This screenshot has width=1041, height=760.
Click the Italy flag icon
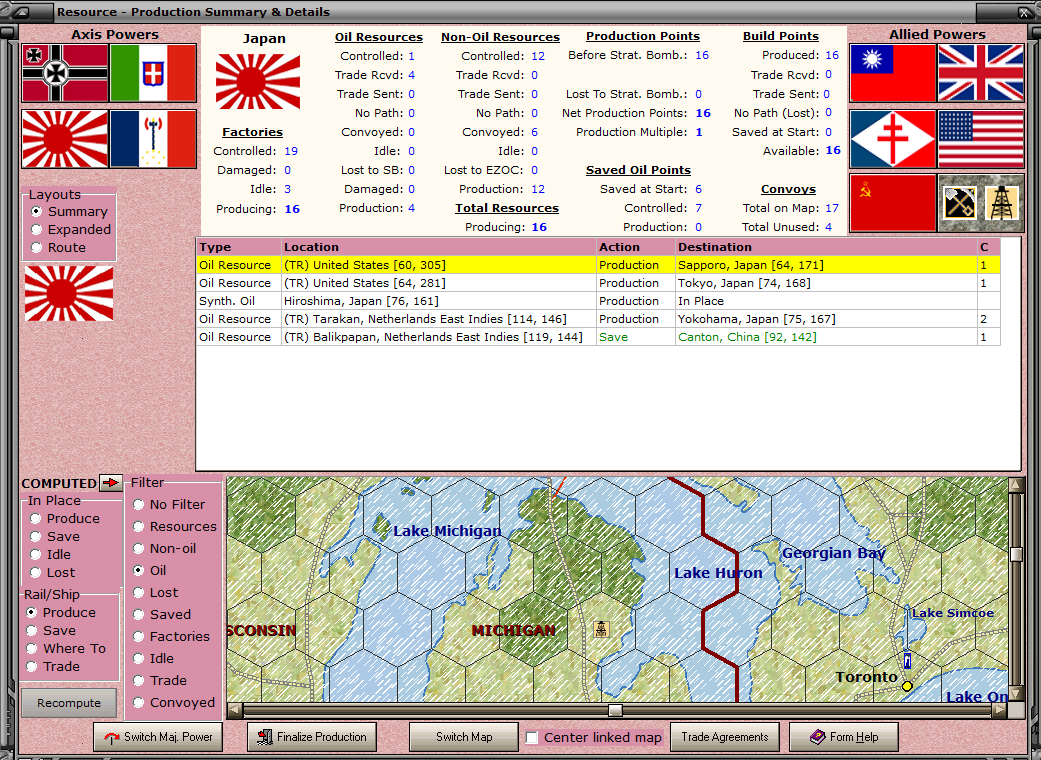(153, 73)
